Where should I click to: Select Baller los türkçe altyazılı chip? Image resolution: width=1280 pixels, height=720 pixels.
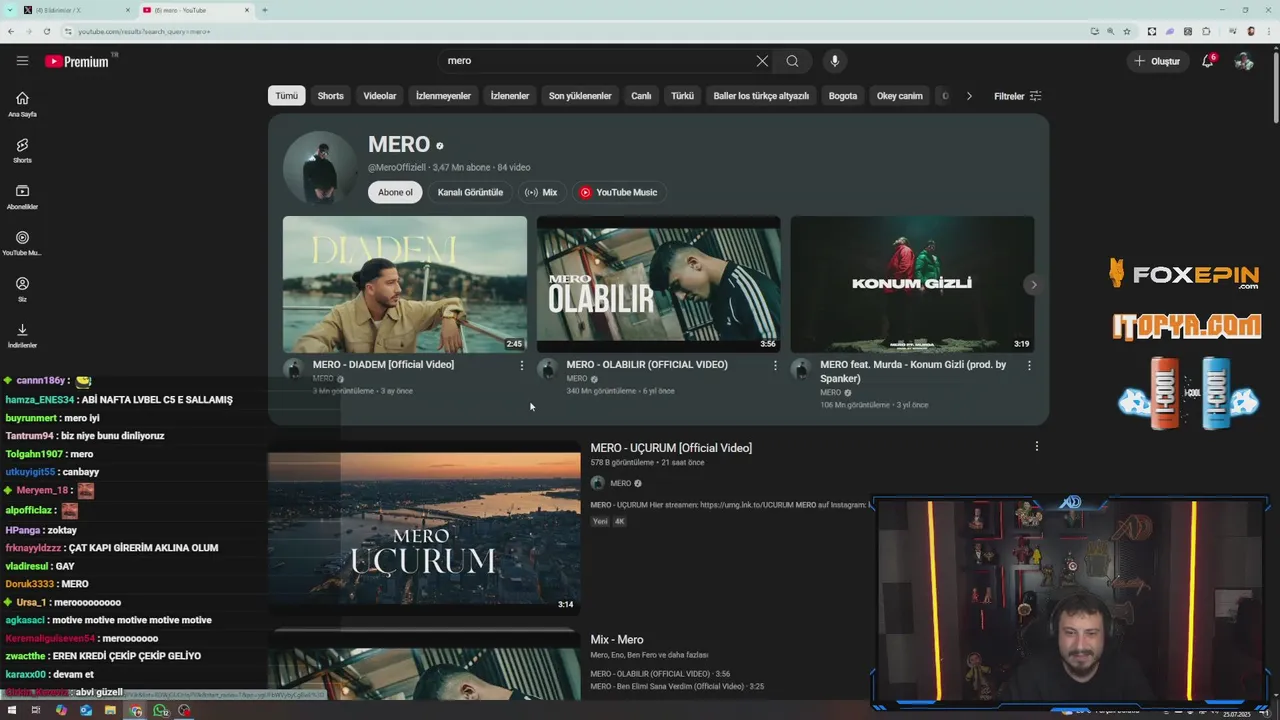[761, 96]
